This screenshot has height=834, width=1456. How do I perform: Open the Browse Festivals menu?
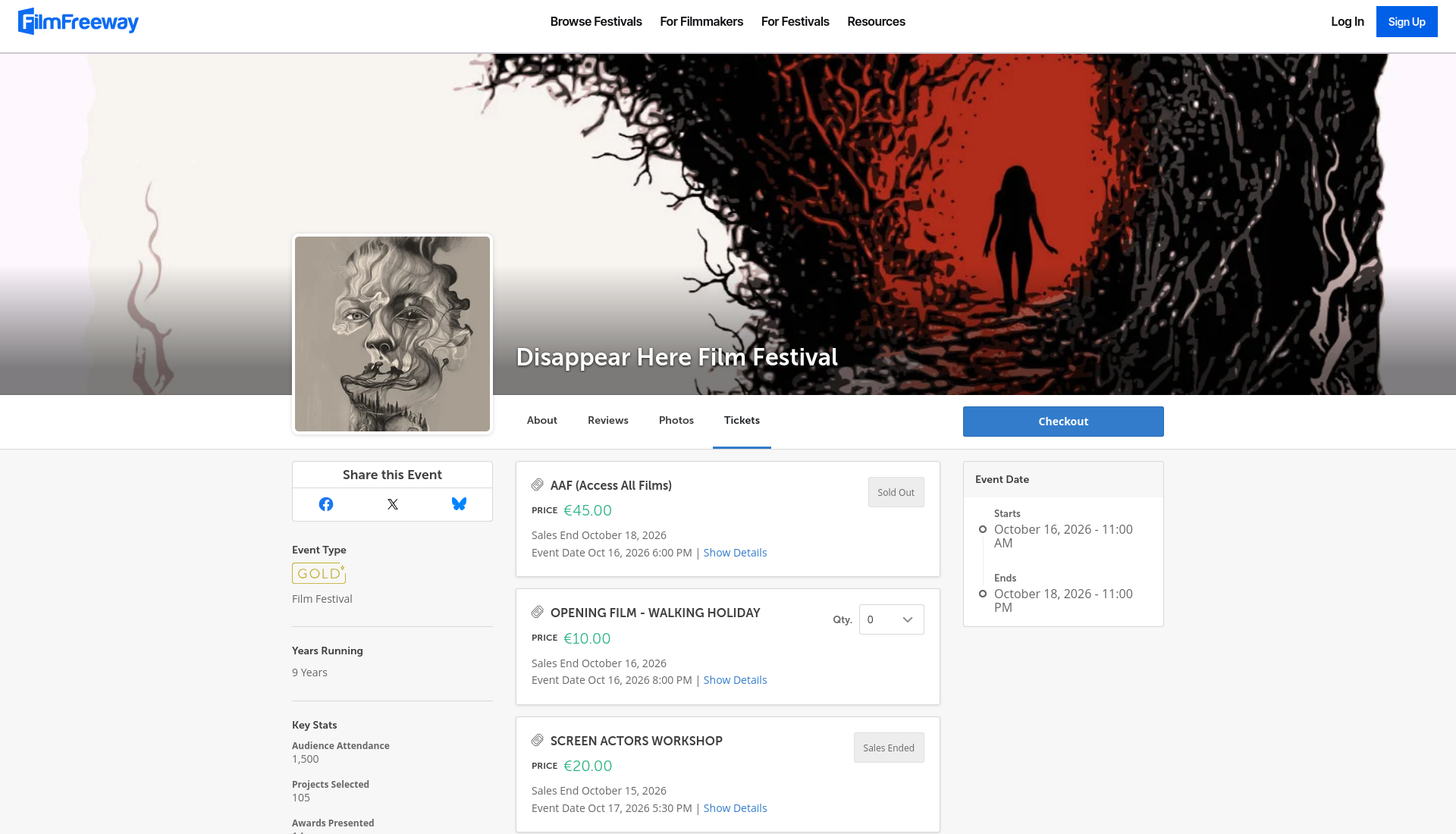coord(596,21)
